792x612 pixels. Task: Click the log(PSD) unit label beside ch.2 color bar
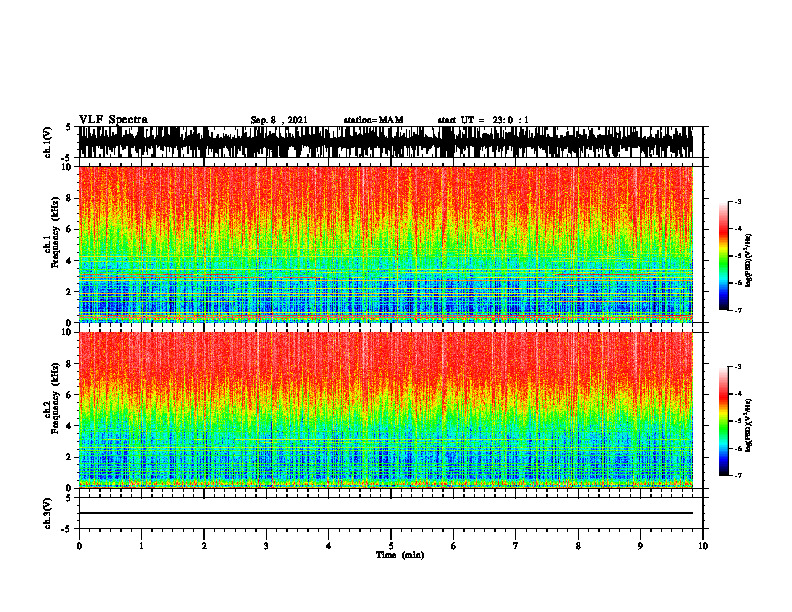tap(749, 425)
